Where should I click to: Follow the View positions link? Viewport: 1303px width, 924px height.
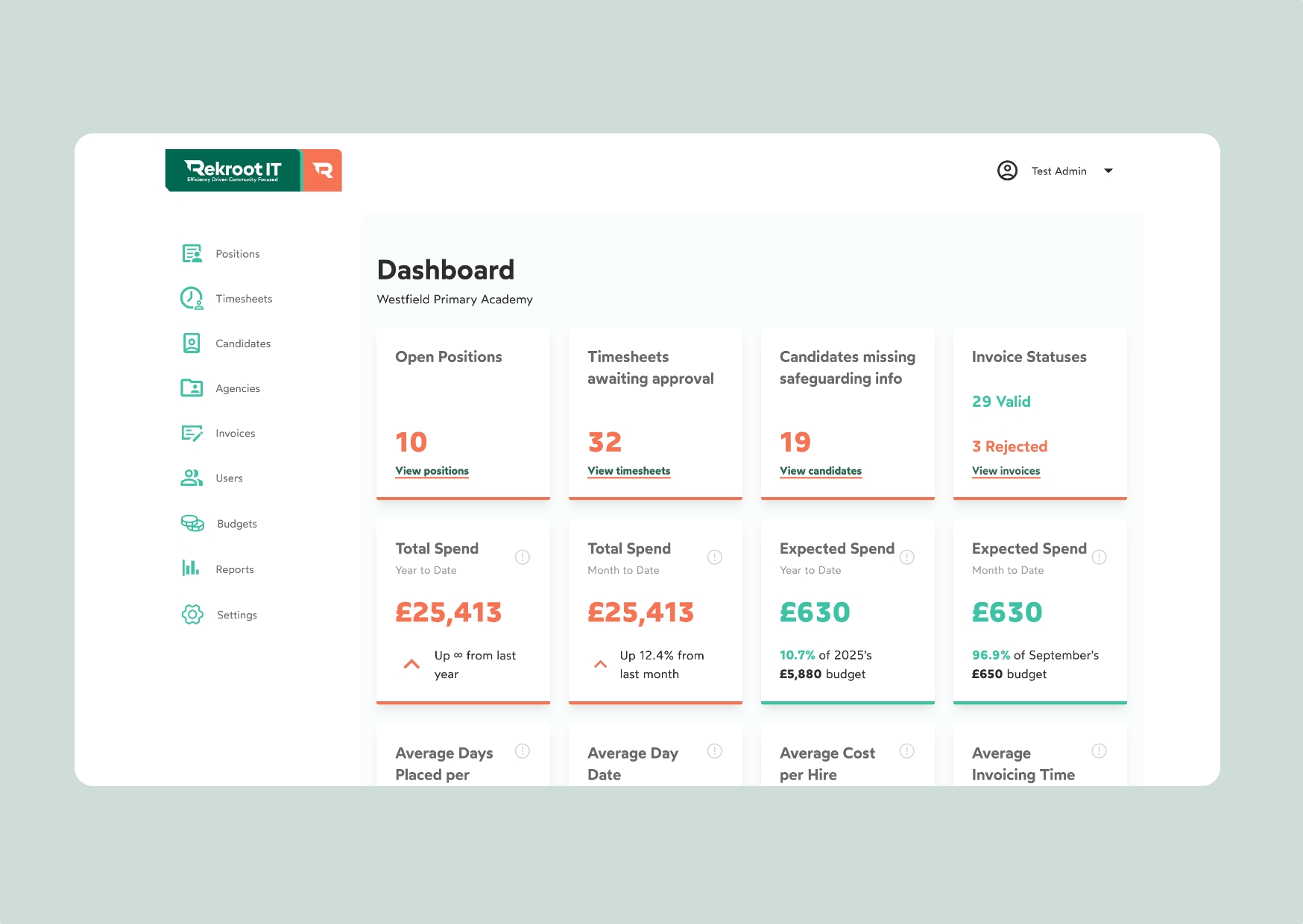pyautogui.click(x=432, y=471)
